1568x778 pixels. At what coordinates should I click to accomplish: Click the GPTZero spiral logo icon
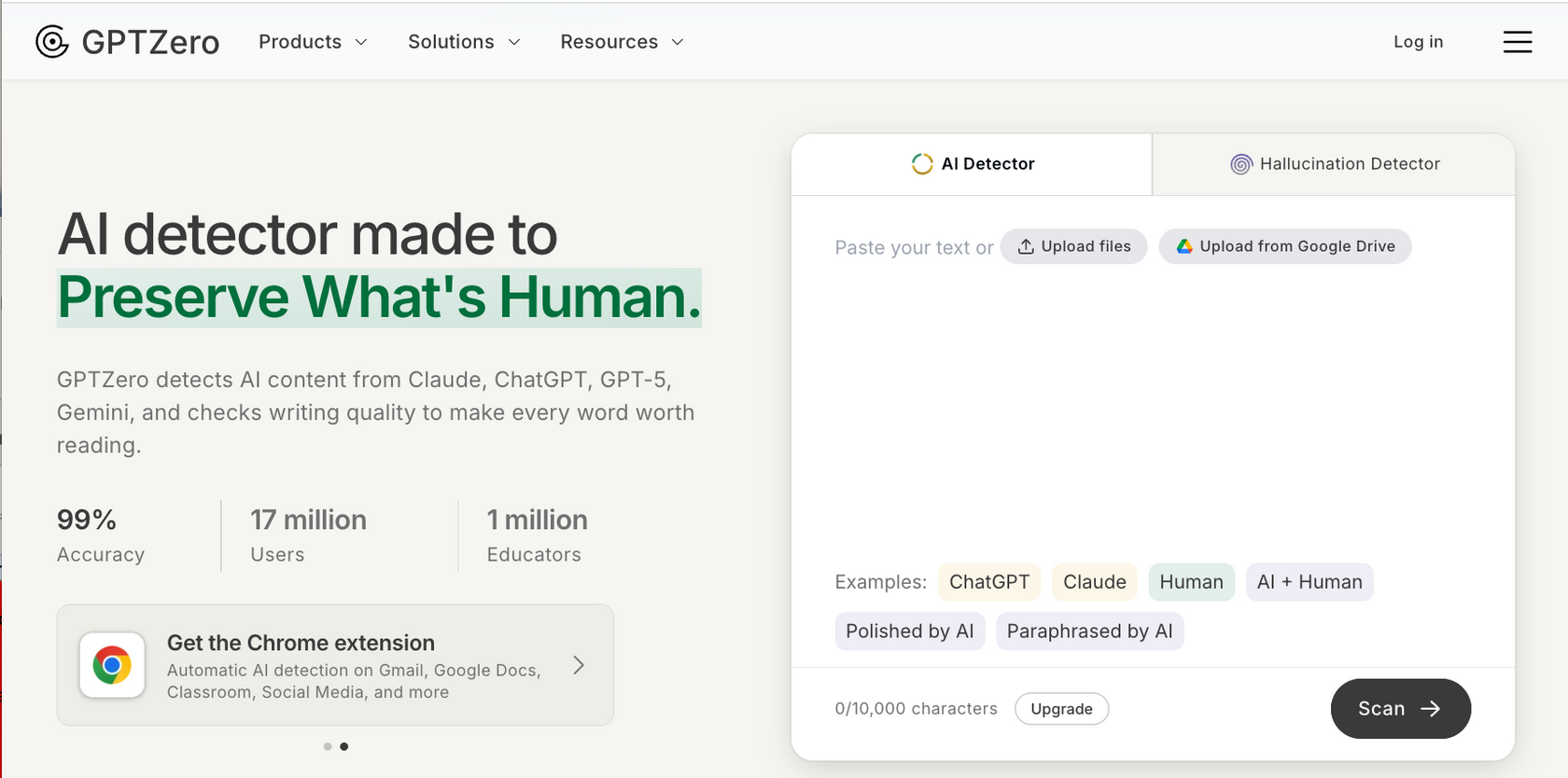tap(52, 41)
